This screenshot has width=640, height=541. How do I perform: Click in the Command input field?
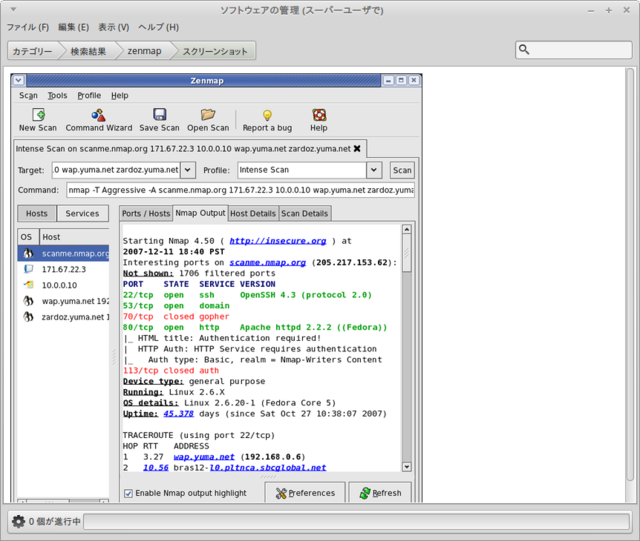coord(240,190)
